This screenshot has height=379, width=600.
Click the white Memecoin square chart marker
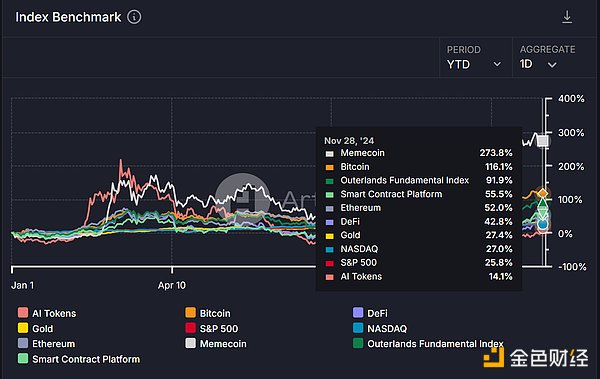pos(542,141)
